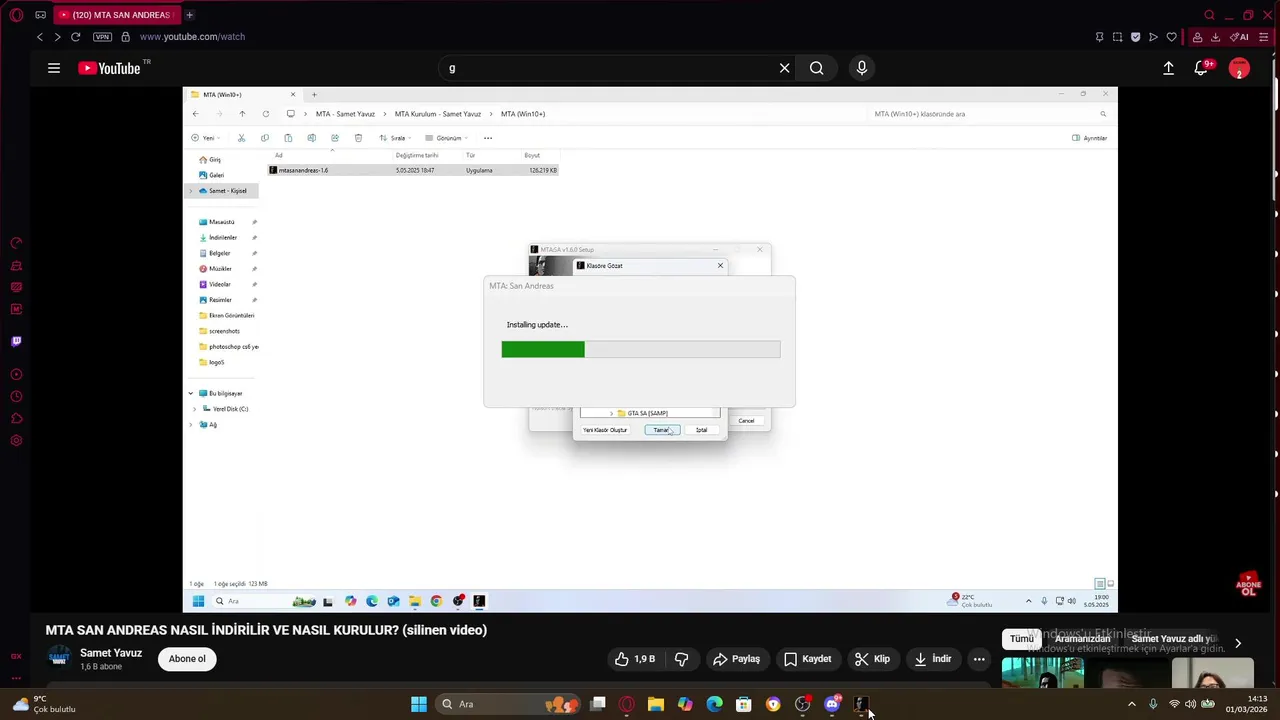Open Twitch in the Opera sidebar
Screen dimensions: 1280x720
tap(16, 341)
